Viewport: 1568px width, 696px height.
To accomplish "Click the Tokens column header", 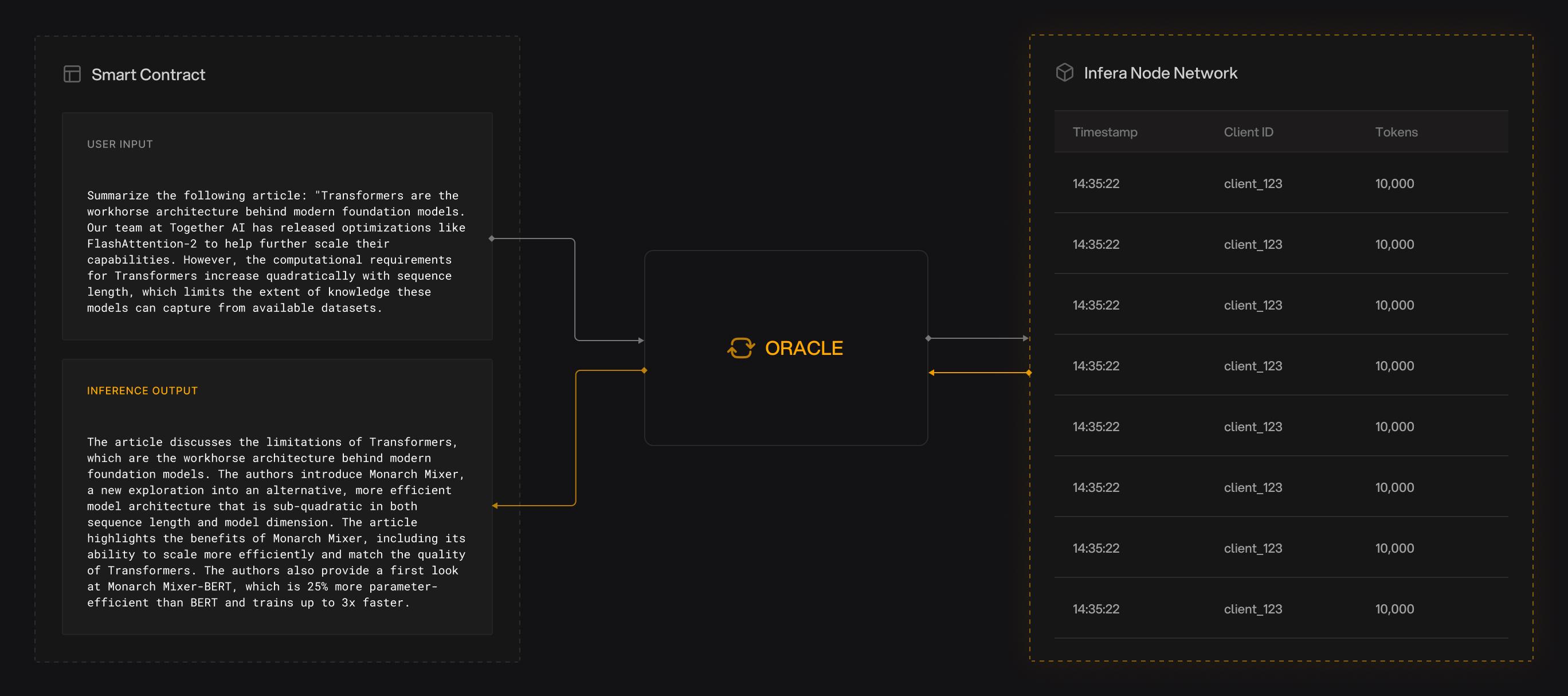I will 1396,132.
